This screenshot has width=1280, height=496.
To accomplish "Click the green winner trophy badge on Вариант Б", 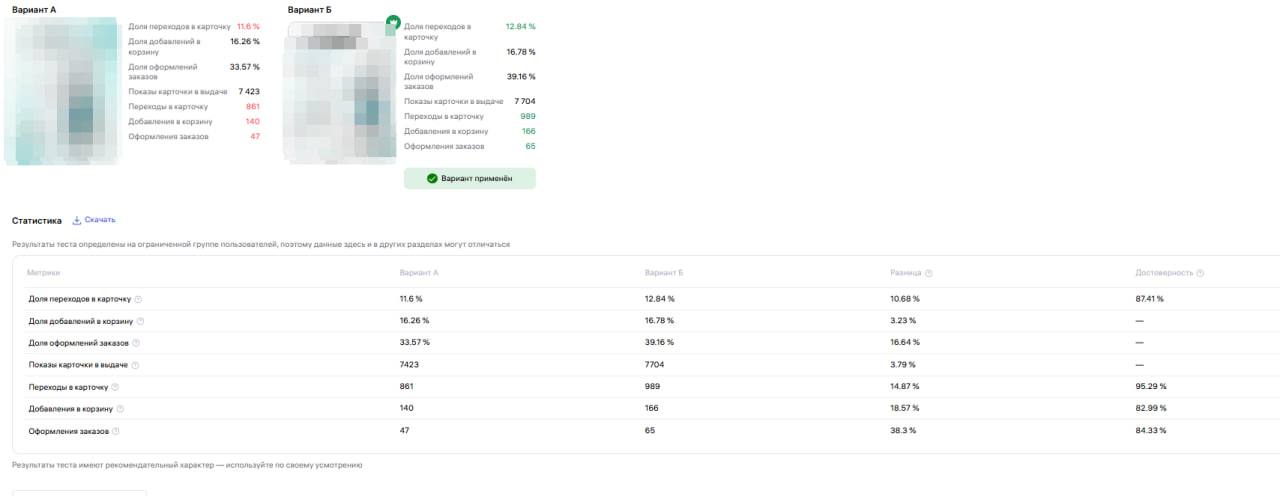I will click(393, 22).
